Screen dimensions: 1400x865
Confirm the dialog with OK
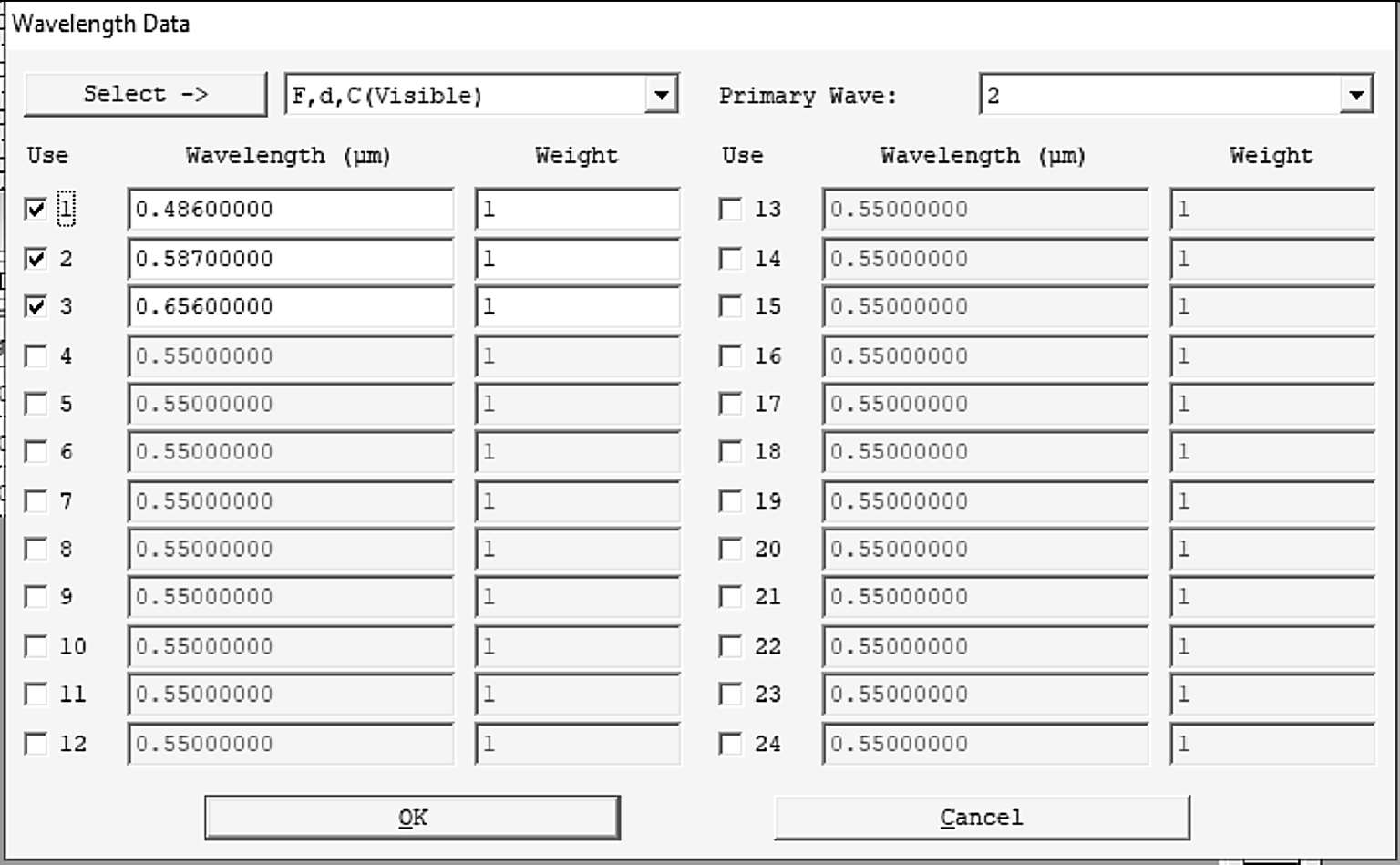click(412, 818)
